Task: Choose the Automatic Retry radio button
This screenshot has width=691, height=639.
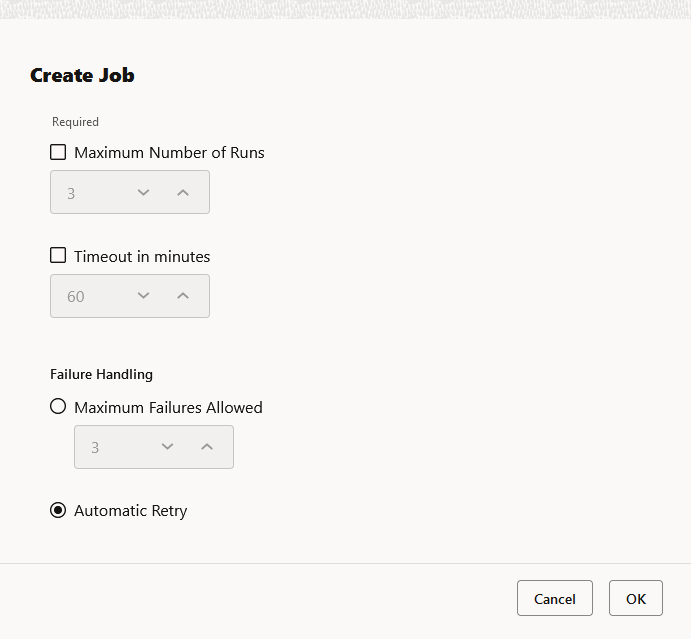Action: coord(58,510)
